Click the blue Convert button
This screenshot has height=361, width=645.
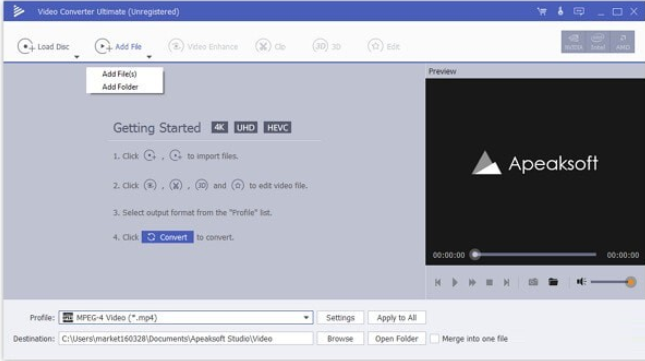click(x=167, y=237)
